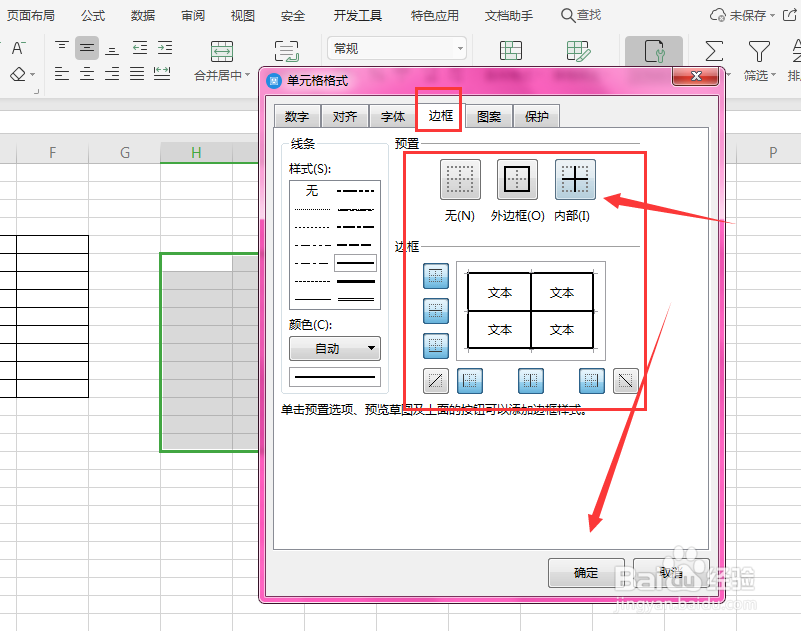Screen dimensions: 801x631
Task: Open the 开发工具 ribbon tab
Action: coord(358,16)
